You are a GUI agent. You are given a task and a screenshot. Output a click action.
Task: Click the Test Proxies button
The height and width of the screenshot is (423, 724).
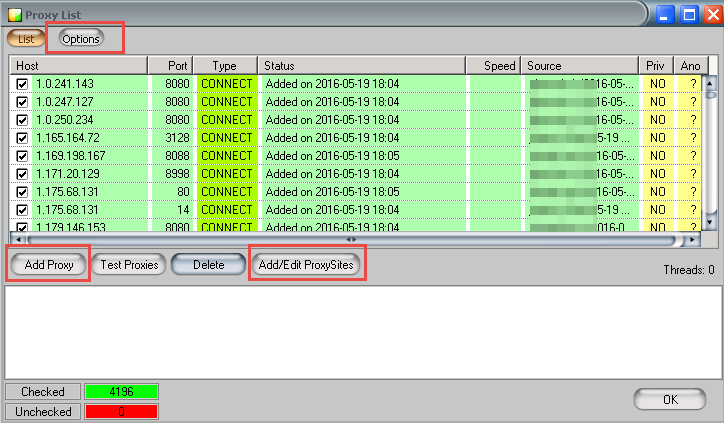point(128,265)
